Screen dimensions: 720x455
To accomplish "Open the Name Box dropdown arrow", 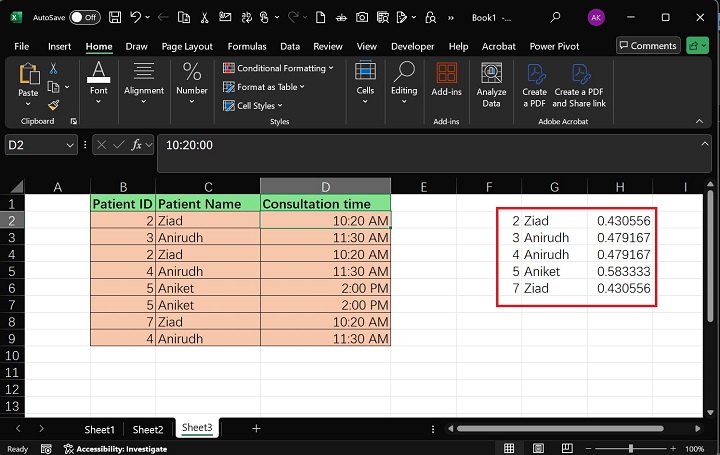I will pyautogui.click(x=69, y=145).
